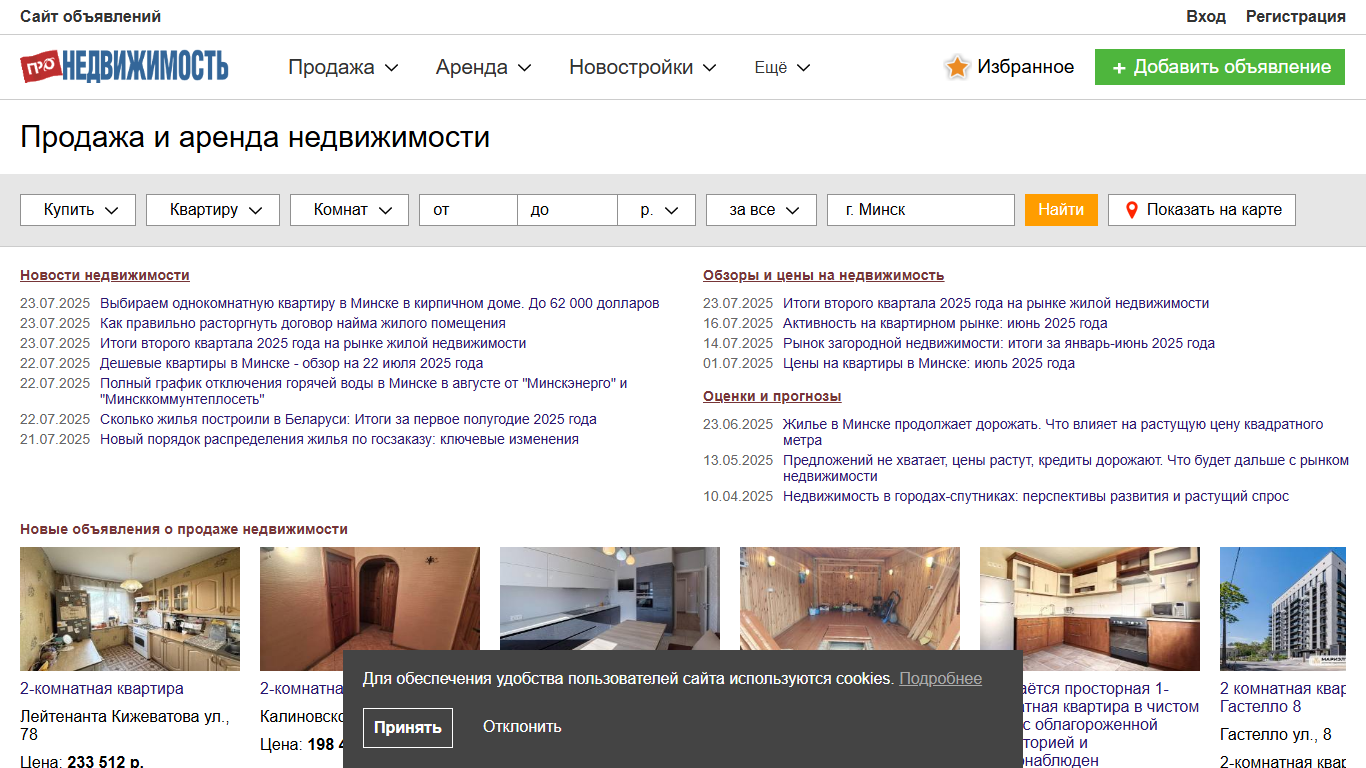Open the garage interior listing photo
Viewport: 1366px width, 768px height.
click(x=850, y=598)
